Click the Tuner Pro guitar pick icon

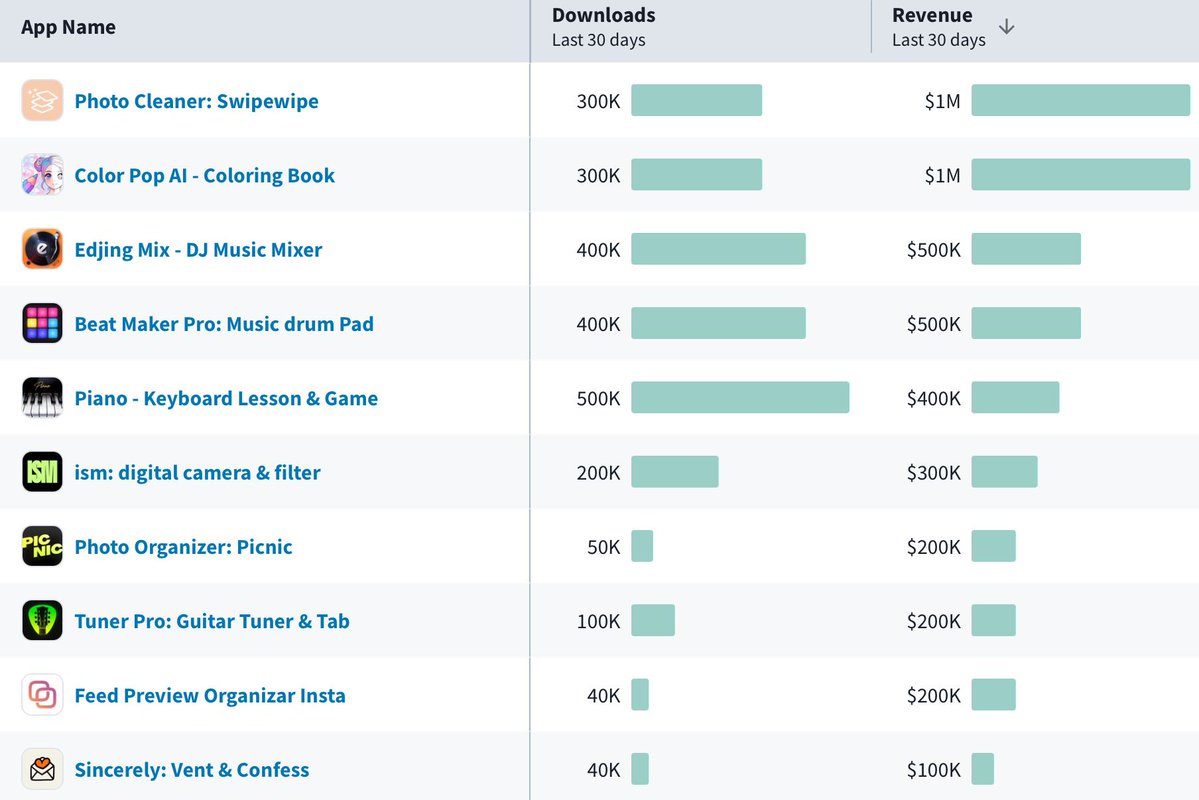point(42,620)
